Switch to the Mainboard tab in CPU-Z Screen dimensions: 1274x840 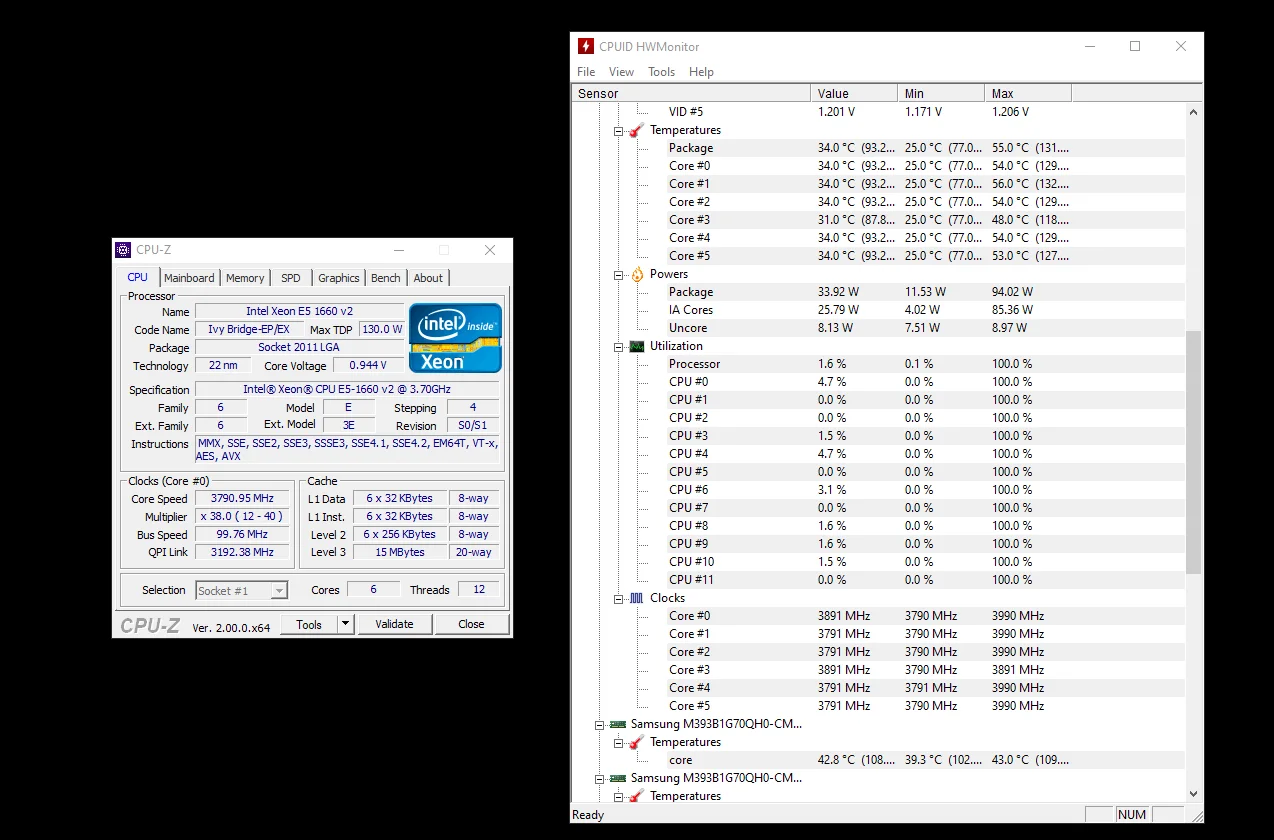[x=189, y=278]
